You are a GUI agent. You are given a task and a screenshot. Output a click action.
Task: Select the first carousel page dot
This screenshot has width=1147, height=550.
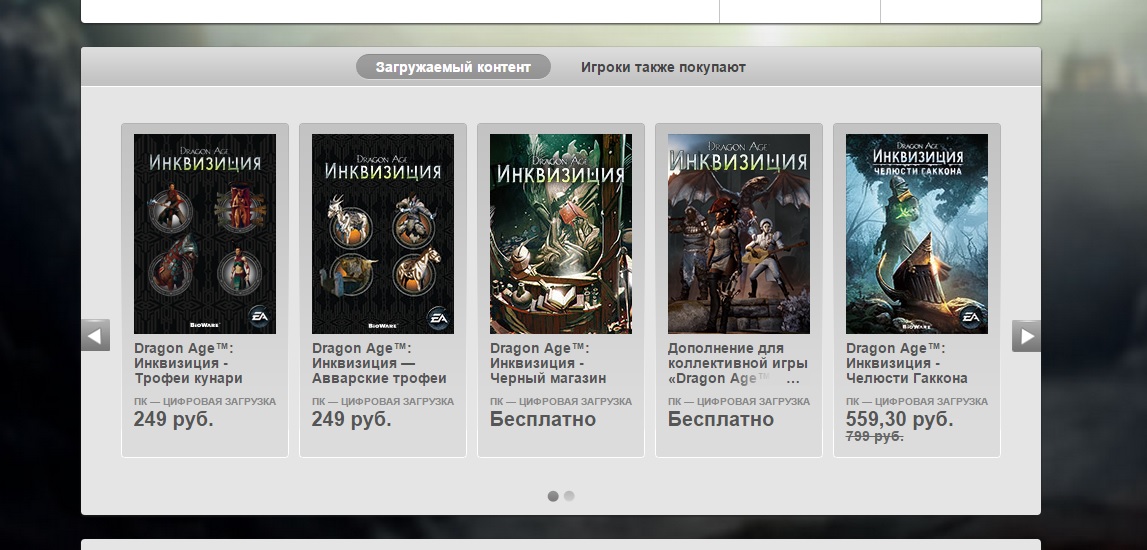coord(553,496)
